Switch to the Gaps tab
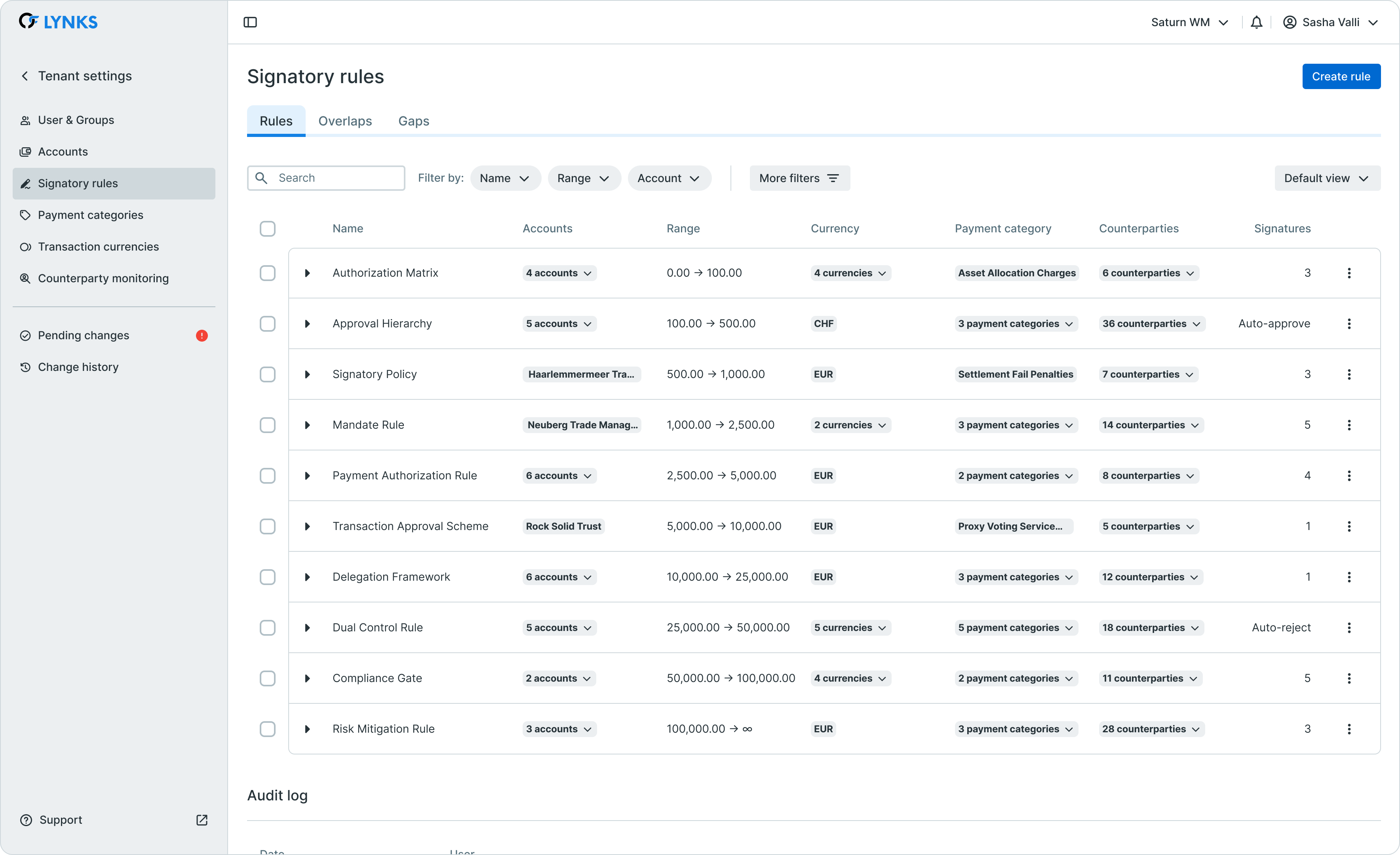The width and height of the screenshot is (1400, 855). coord(414,121)
